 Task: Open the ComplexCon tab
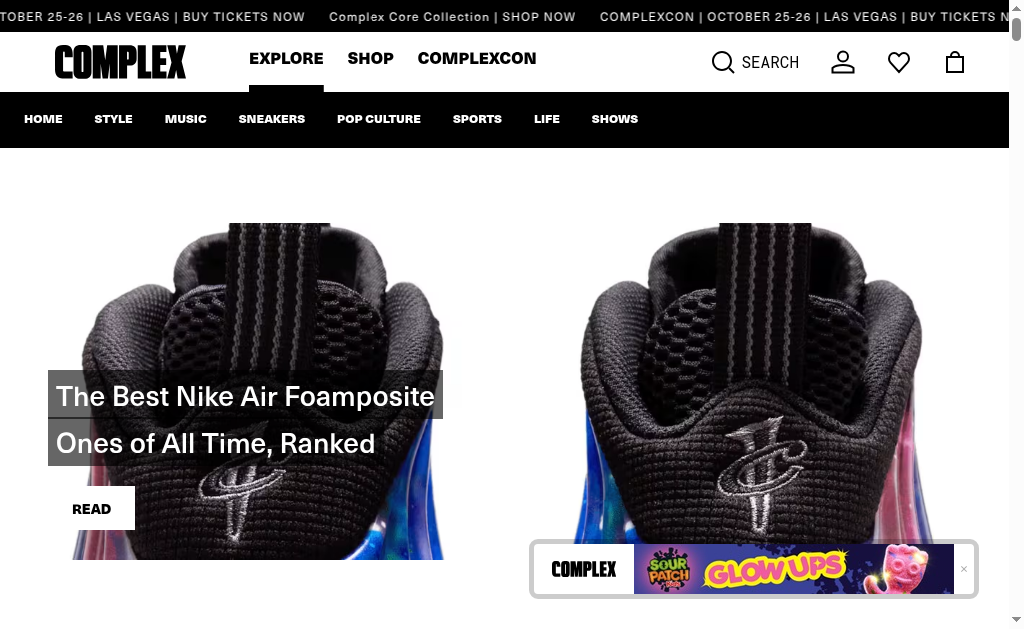477,58
